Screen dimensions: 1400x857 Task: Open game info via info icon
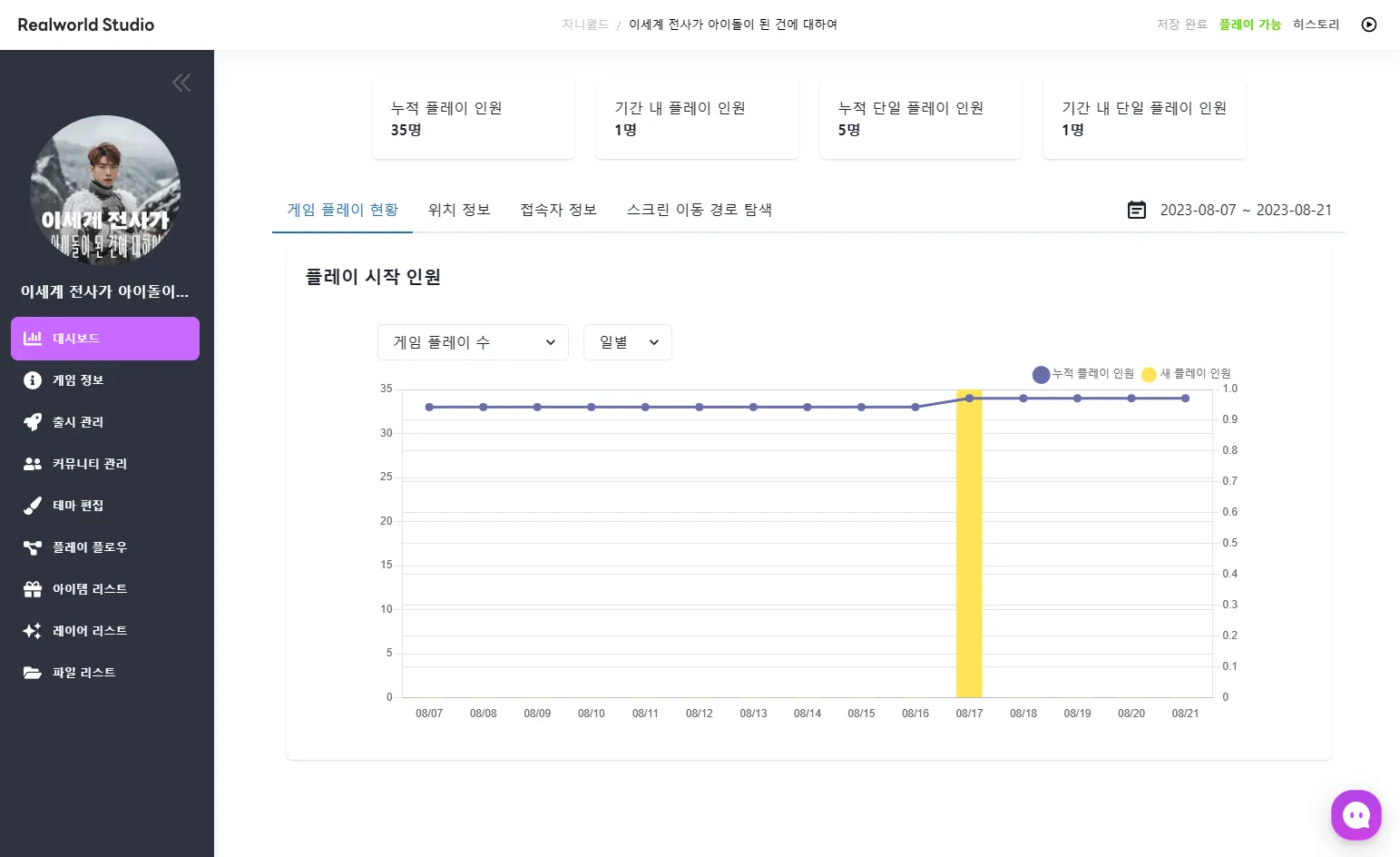coord(33,380)
